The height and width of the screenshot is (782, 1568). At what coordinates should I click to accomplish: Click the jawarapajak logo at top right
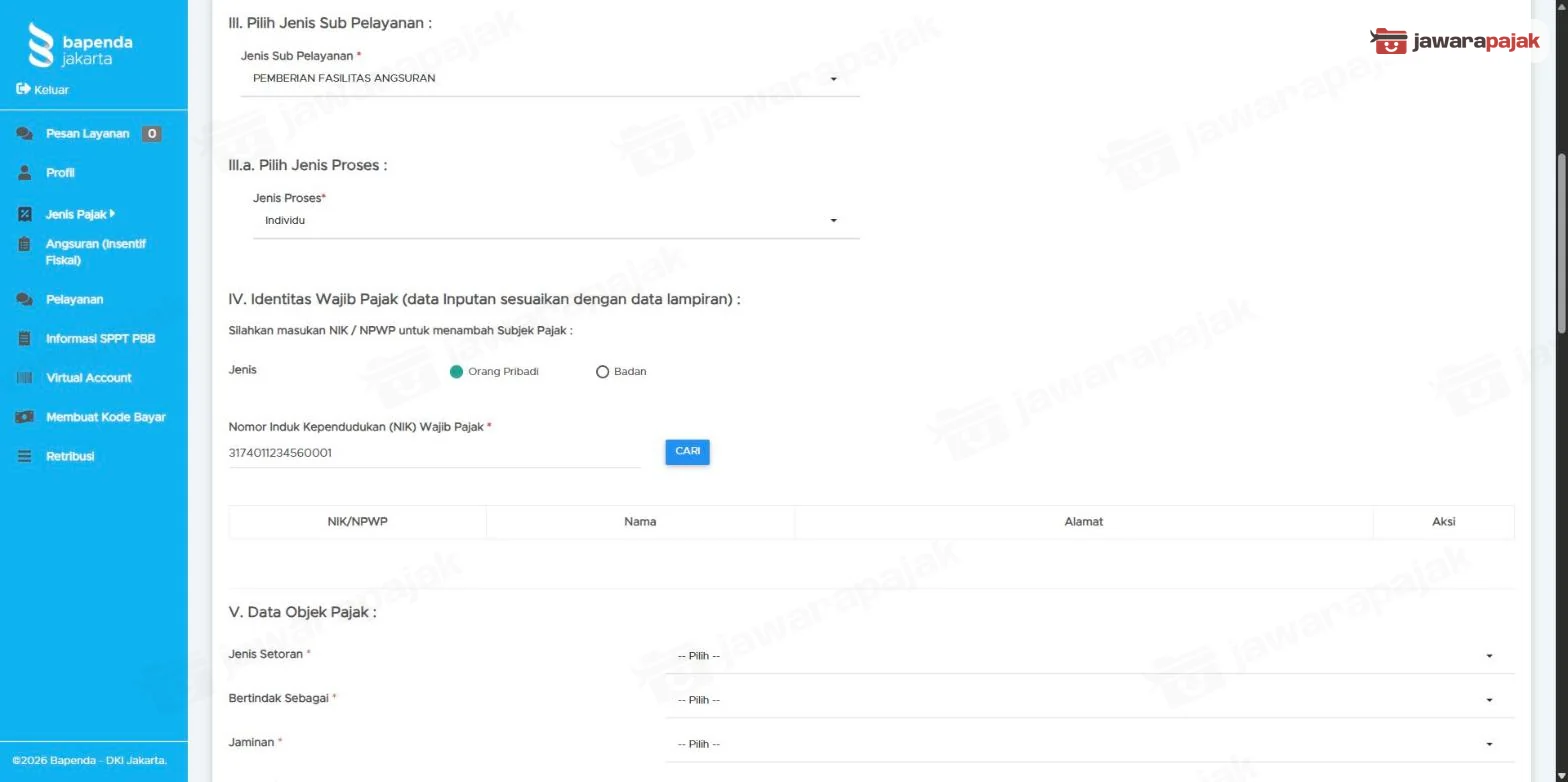click(x=1455, y=41)
